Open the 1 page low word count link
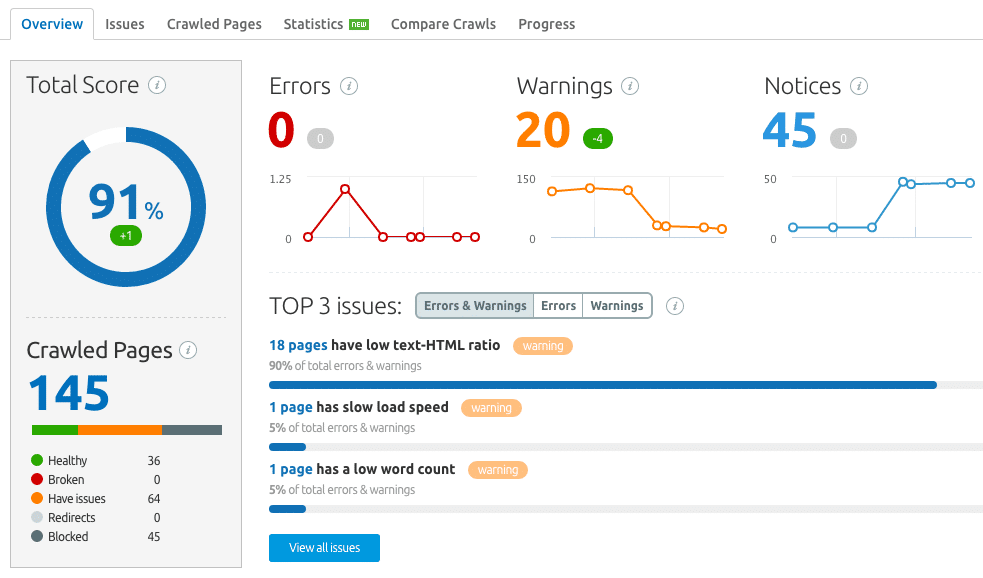The width and height of the screenshot is (983, 578). (x=290, y=470)
